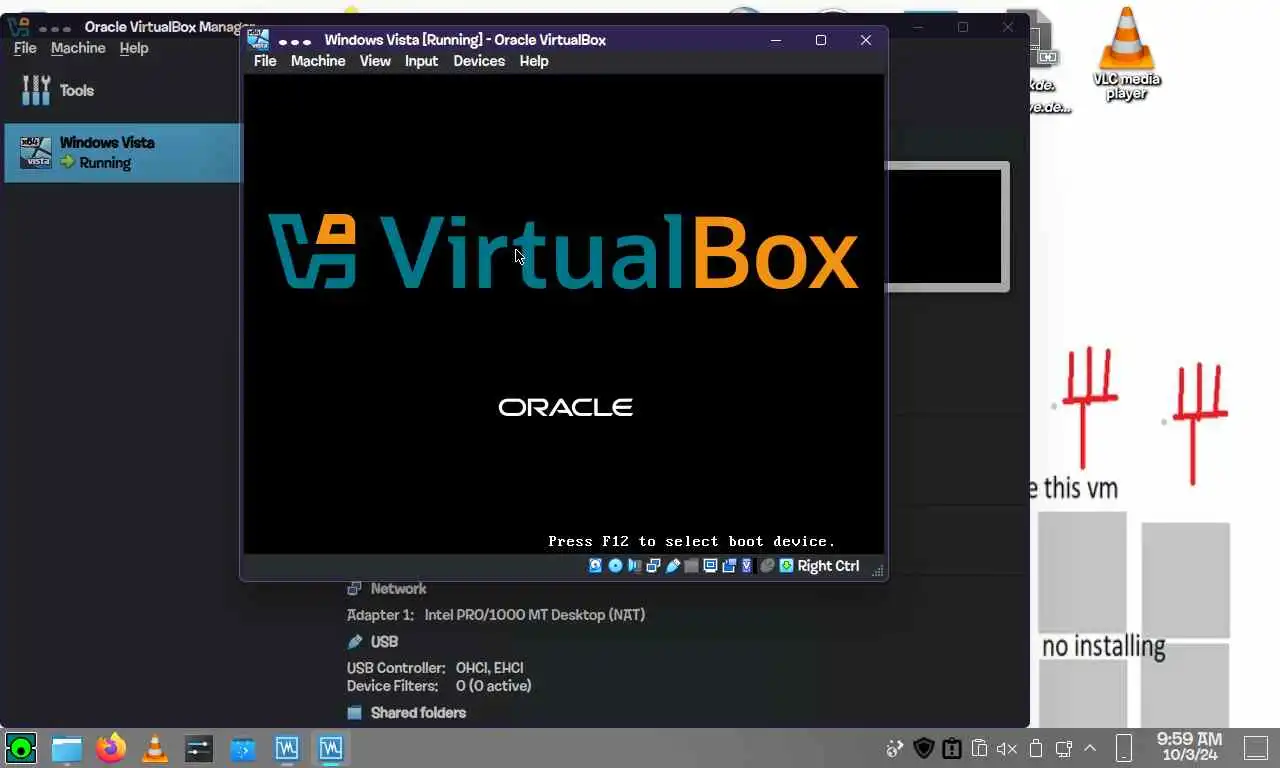Click the phone icon in system tray

[1123, 748]
